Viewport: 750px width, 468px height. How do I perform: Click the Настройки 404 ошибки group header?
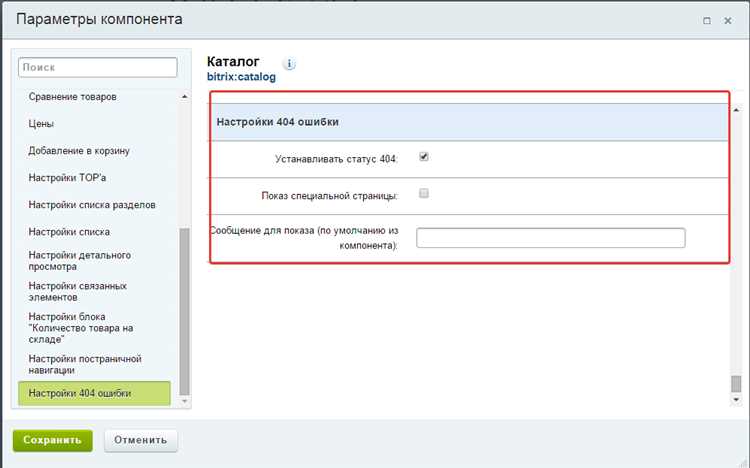[x=470, y=122]
